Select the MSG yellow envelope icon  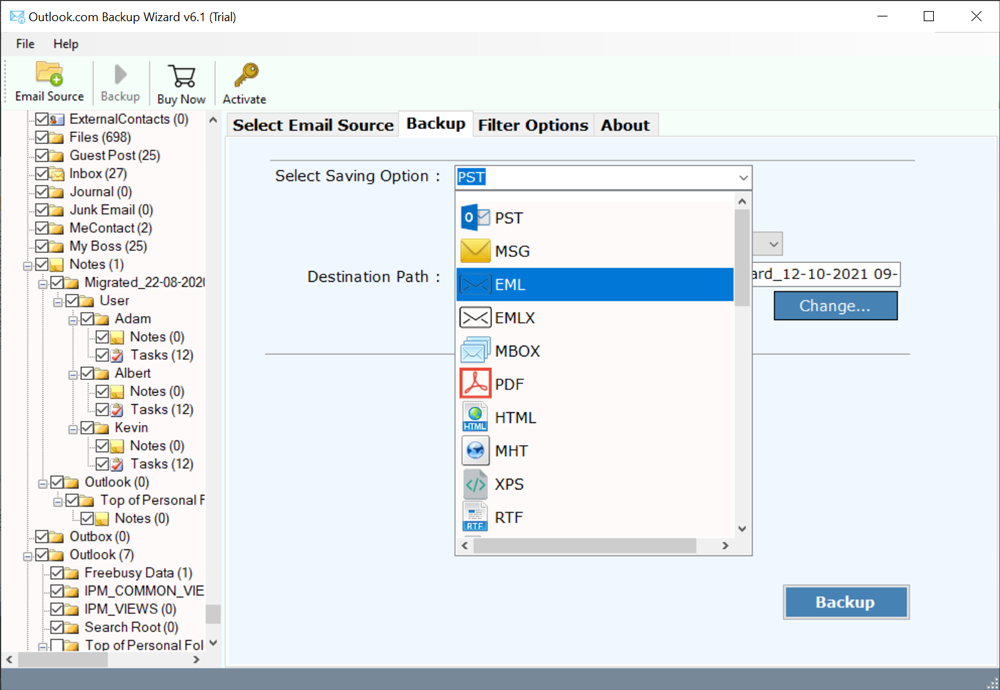(x=475, y=251)
